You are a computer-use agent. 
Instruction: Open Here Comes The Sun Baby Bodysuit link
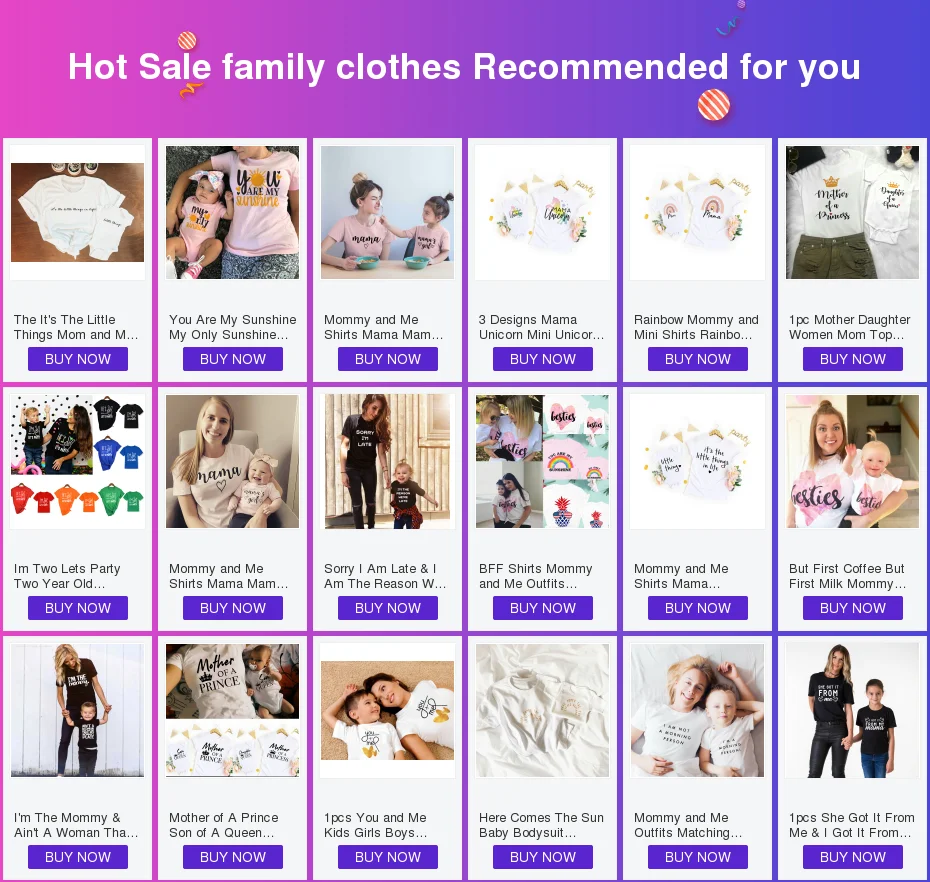click(x=541, y=825)
